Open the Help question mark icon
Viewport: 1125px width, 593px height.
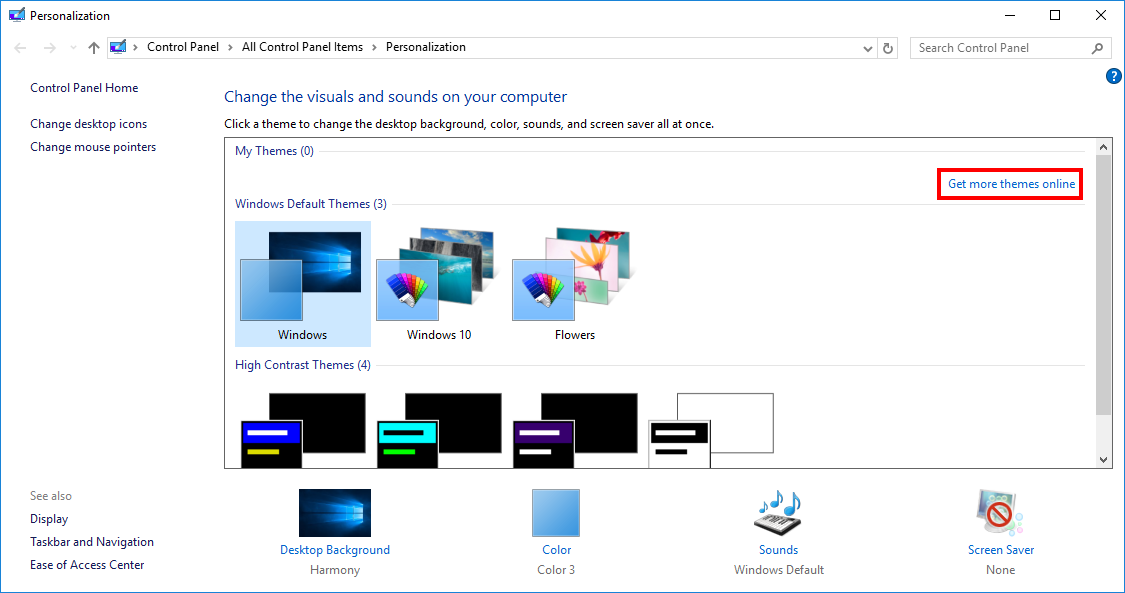tap(1114, 76)
